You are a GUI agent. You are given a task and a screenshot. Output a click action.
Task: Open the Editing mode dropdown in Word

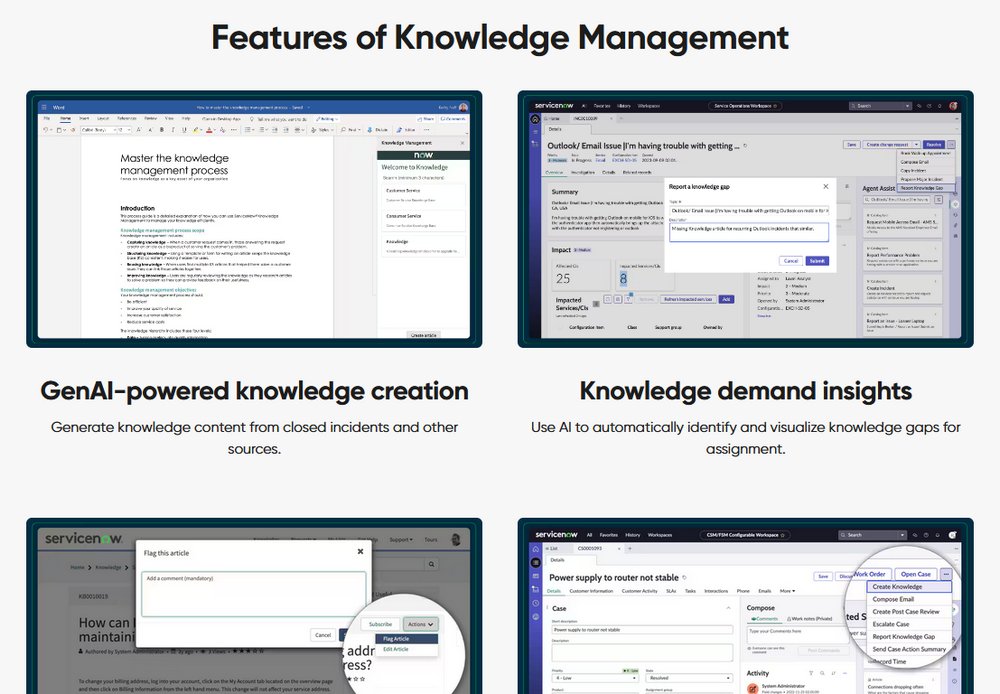[x=328, y=119]
